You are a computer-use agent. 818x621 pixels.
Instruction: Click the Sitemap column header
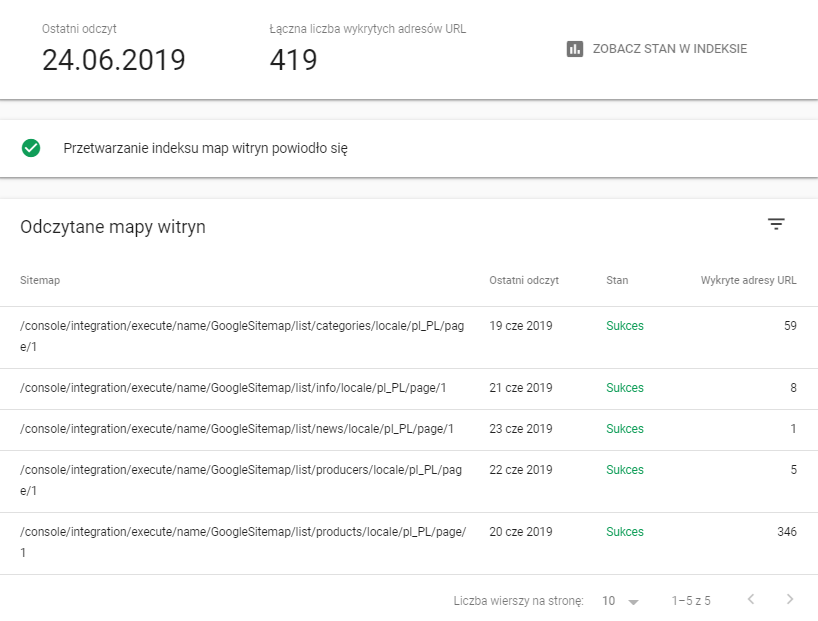[40, 280]
